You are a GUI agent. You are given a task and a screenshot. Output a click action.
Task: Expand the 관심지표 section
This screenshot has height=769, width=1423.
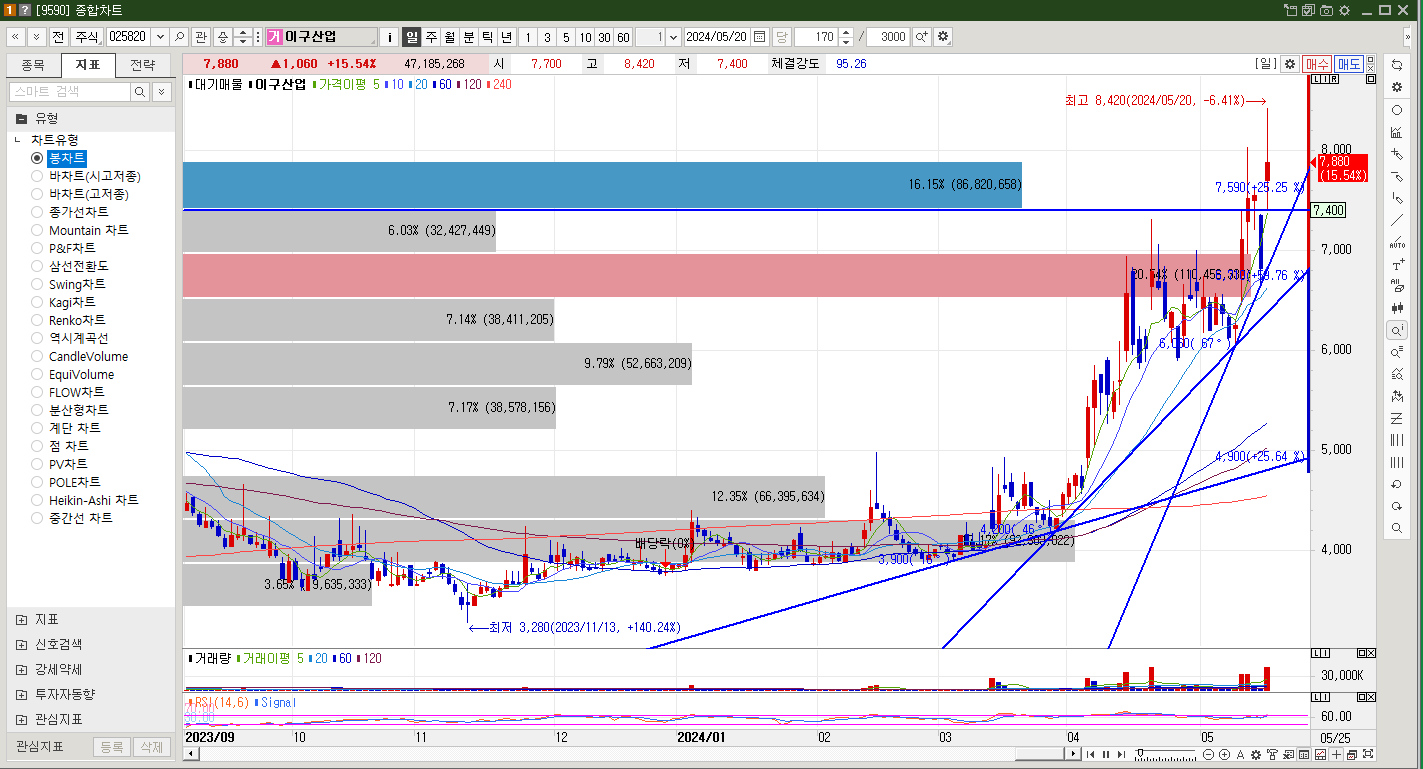coord(22,719)
